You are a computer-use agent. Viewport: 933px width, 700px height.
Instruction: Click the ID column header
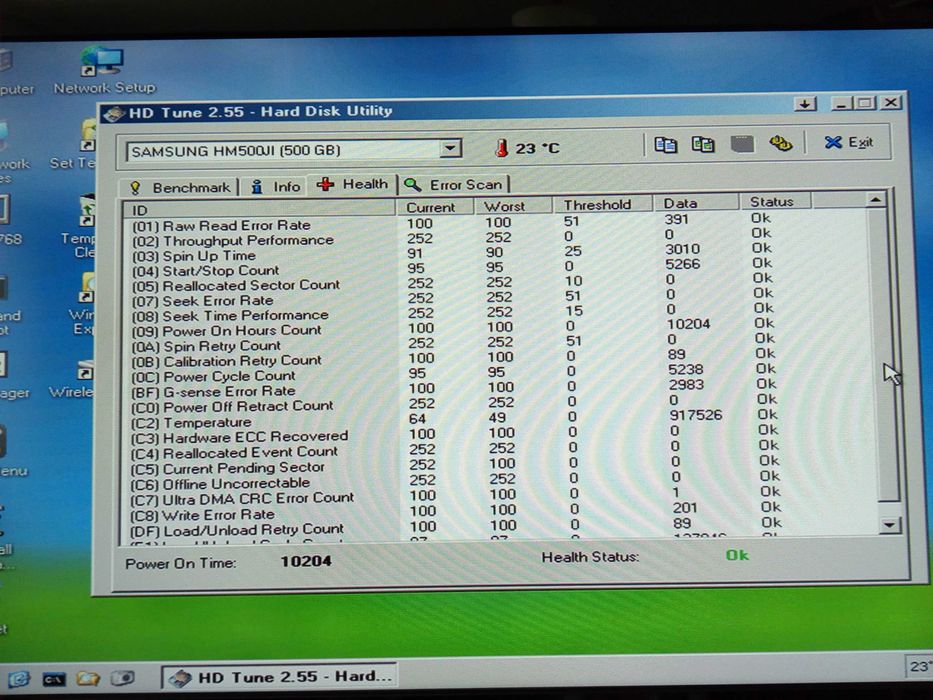tap(259, 210)
